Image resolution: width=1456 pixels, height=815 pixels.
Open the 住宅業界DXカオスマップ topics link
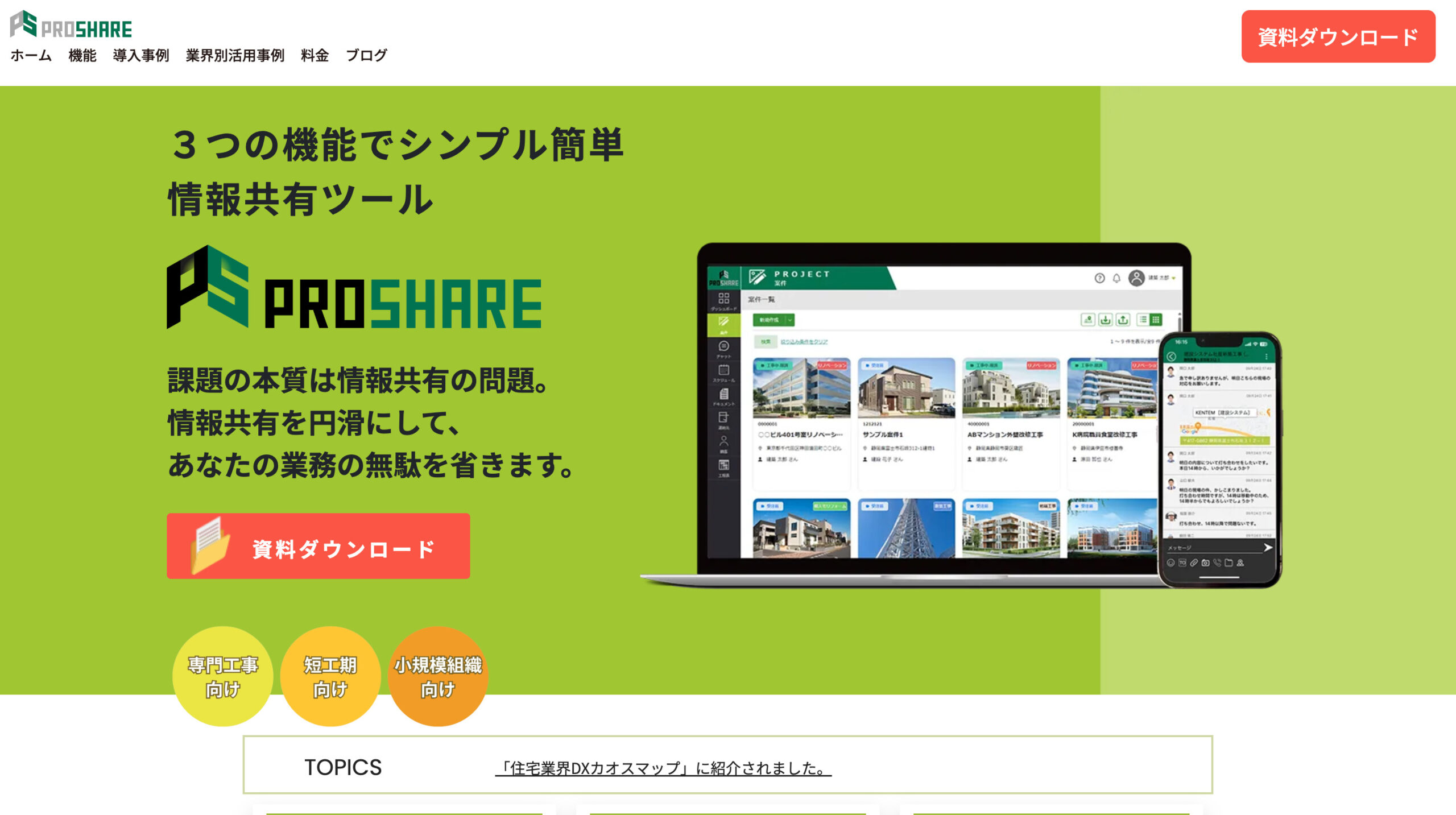point(663,768)
